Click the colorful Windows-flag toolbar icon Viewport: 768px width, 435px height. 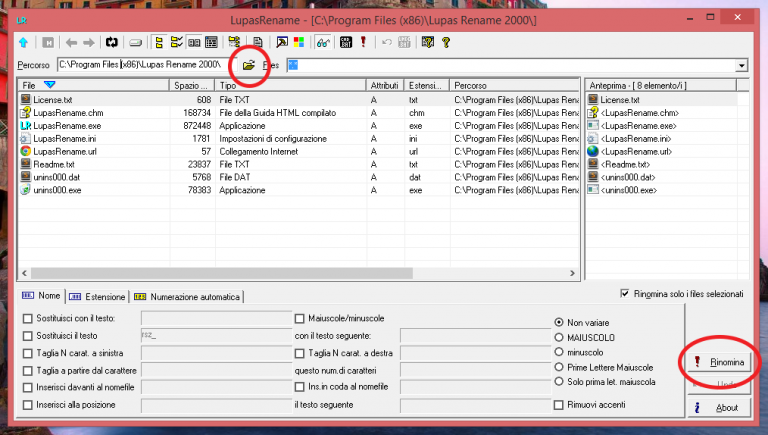pos(298,42)
